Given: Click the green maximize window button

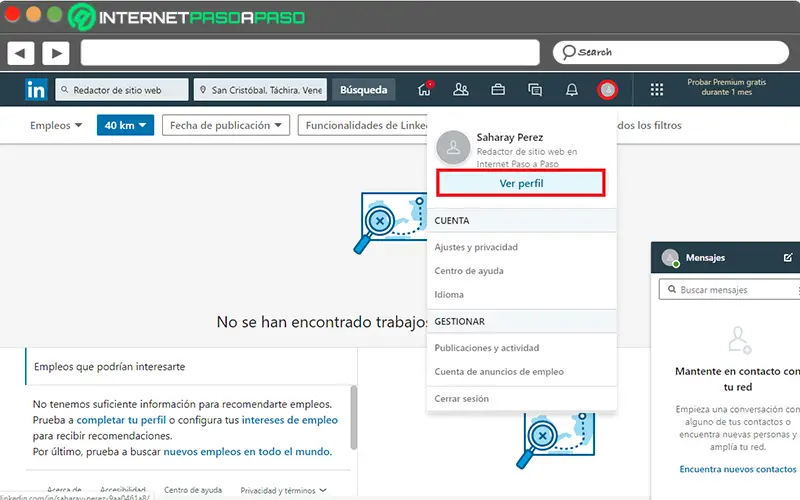Looking at the screenshot, I should click(x=55, y=14).
